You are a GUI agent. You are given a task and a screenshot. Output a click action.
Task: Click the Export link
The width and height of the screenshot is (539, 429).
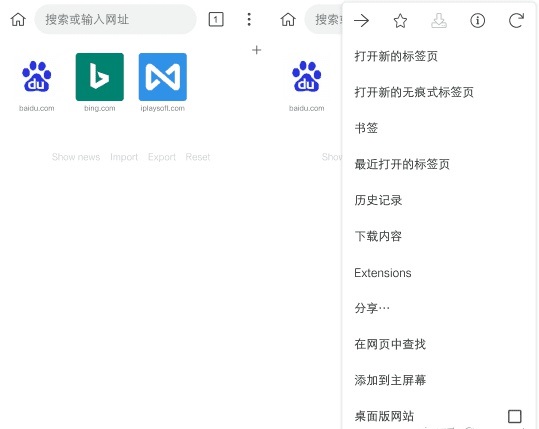point(162,157)
